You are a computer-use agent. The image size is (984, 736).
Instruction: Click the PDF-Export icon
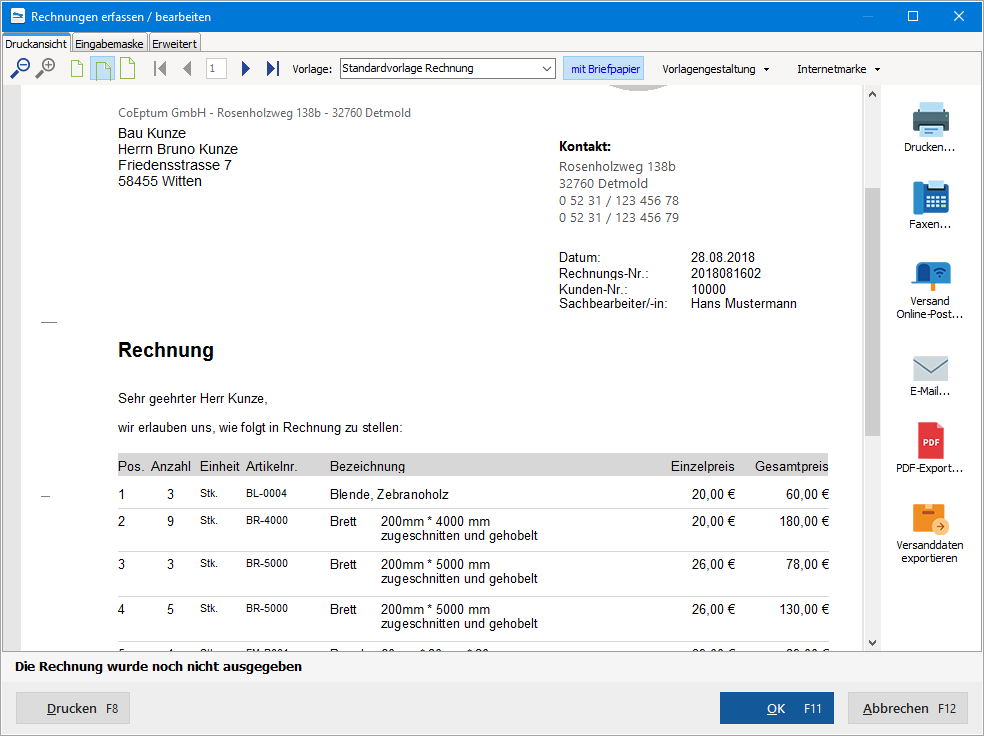pyautogui.click(x=930, y=440)
